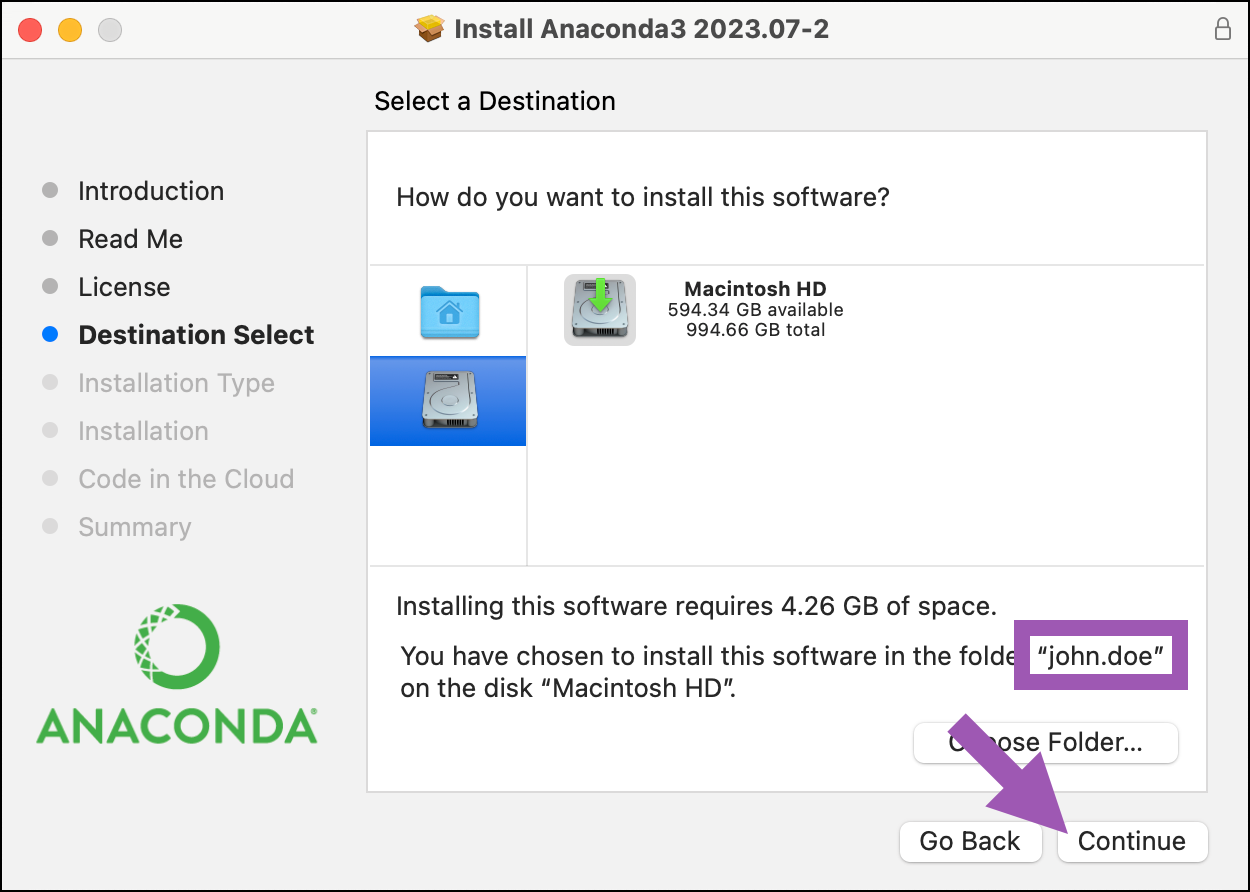Click the Code in the Cloud step
The width and height of the screenshot is (1250, 892).
186,479
